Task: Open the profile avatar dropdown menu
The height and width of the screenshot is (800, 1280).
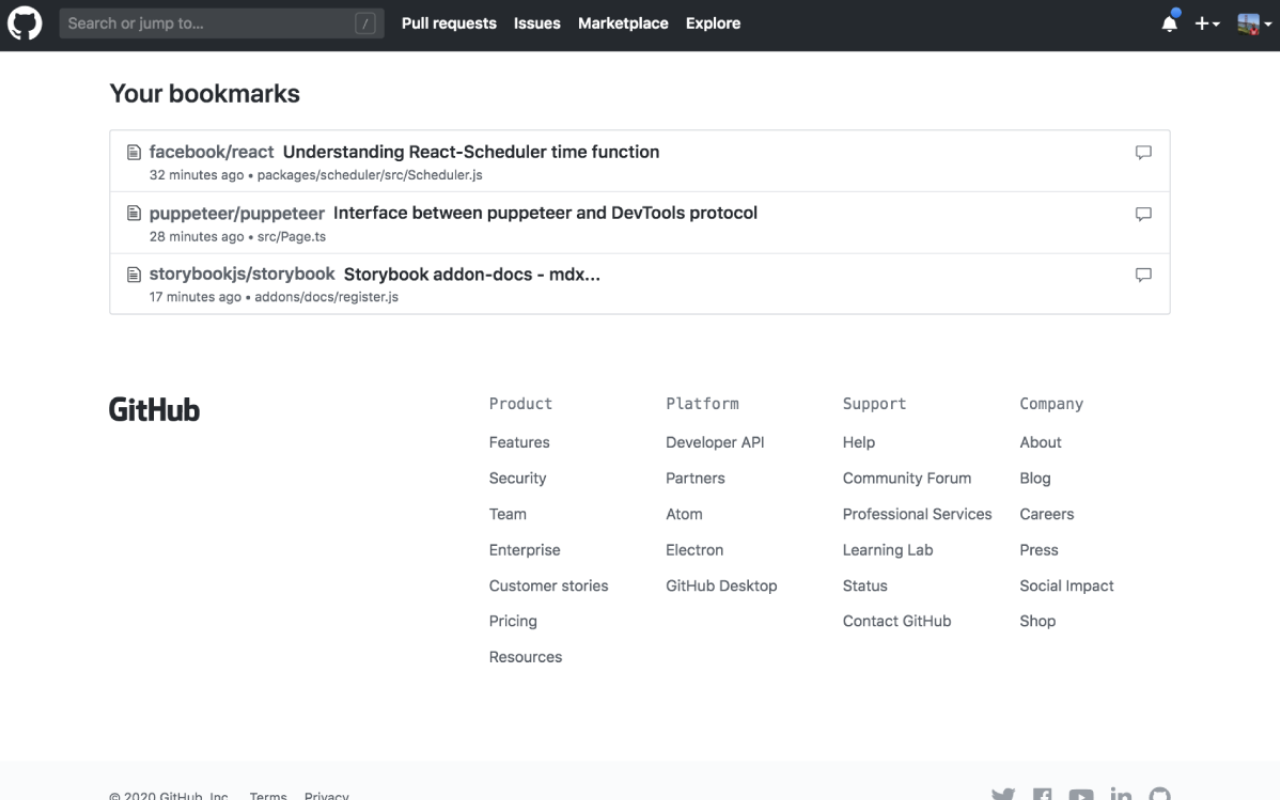Action: point(1250,23)
